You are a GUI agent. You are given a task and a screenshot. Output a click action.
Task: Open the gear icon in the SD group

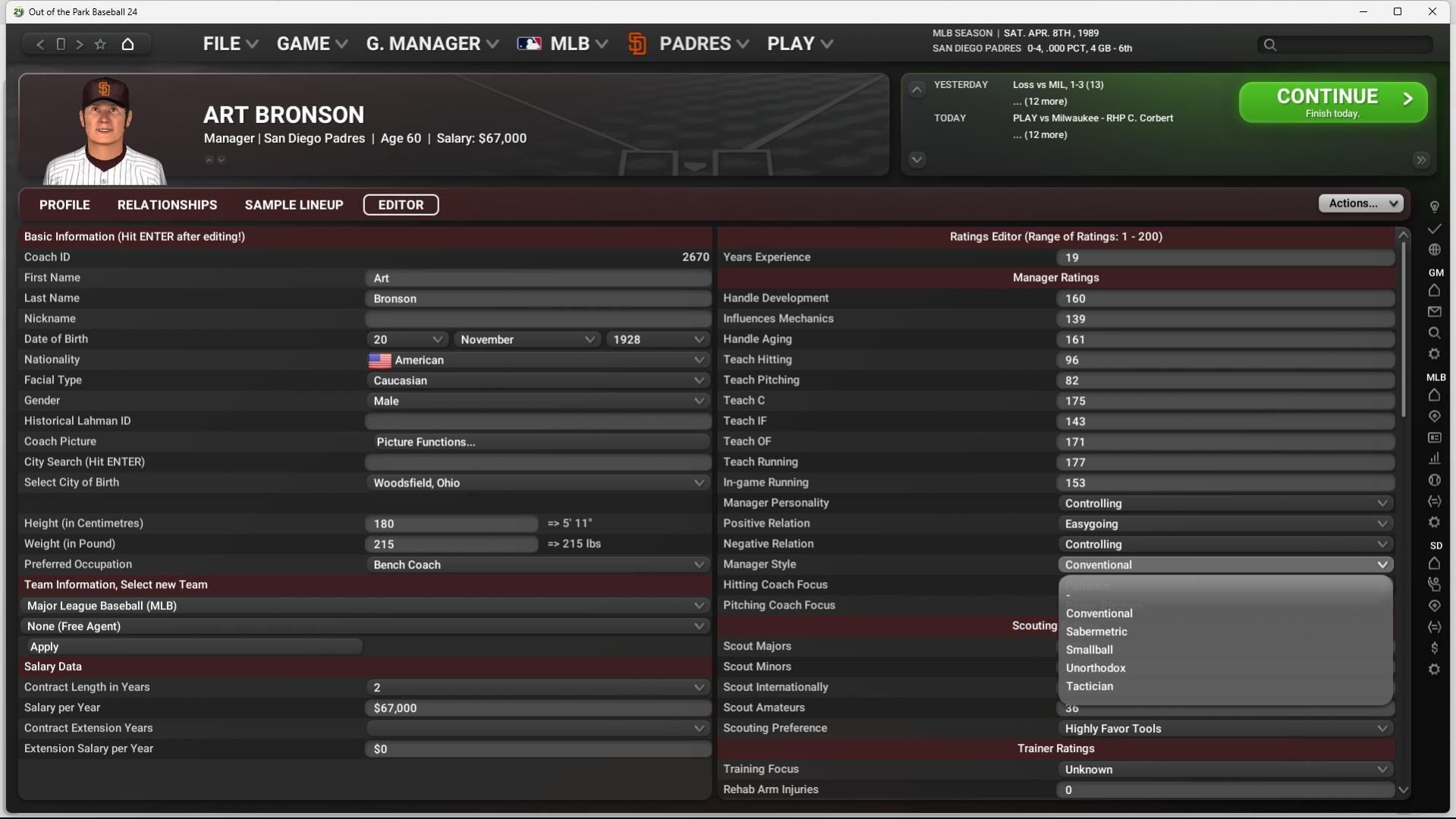coord(1434,669)
